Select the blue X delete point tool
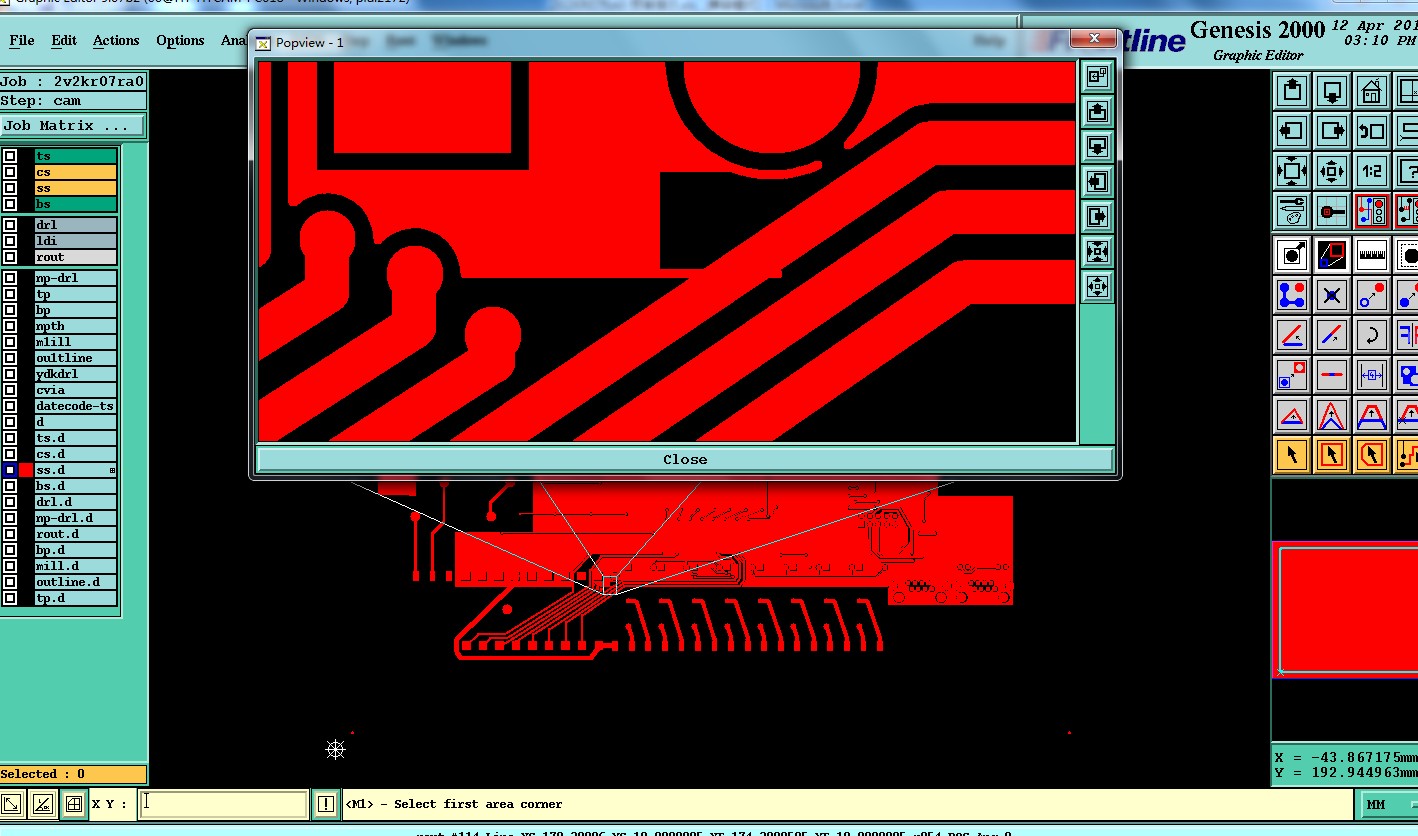This screenshot has width=1418, height=836. (1332, 295)
